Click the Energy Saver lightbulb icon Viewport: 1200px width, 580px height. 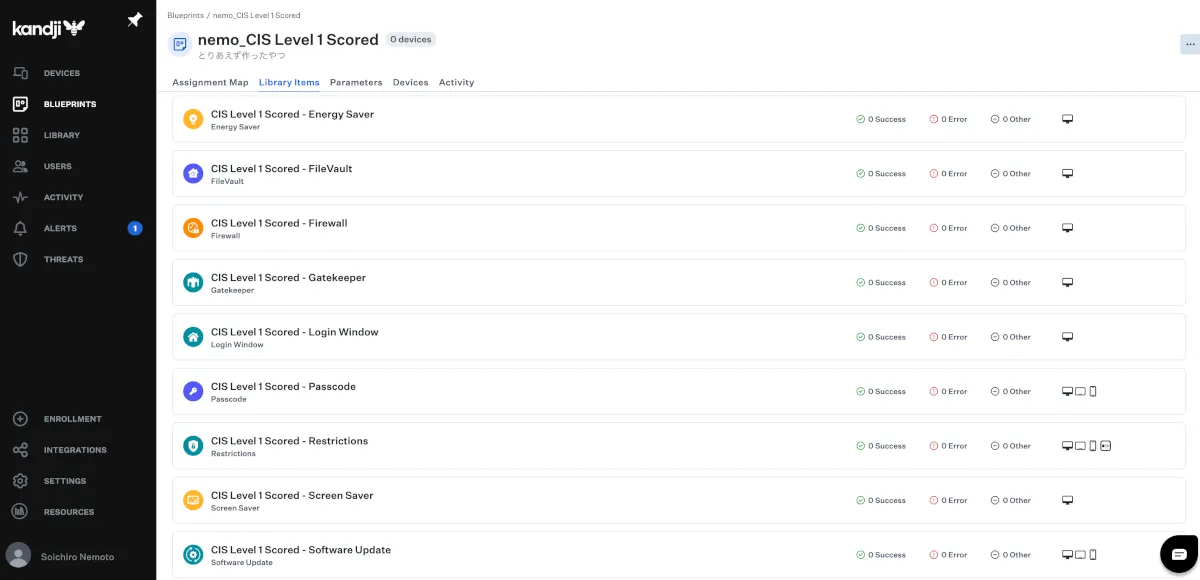pos(193,119)
